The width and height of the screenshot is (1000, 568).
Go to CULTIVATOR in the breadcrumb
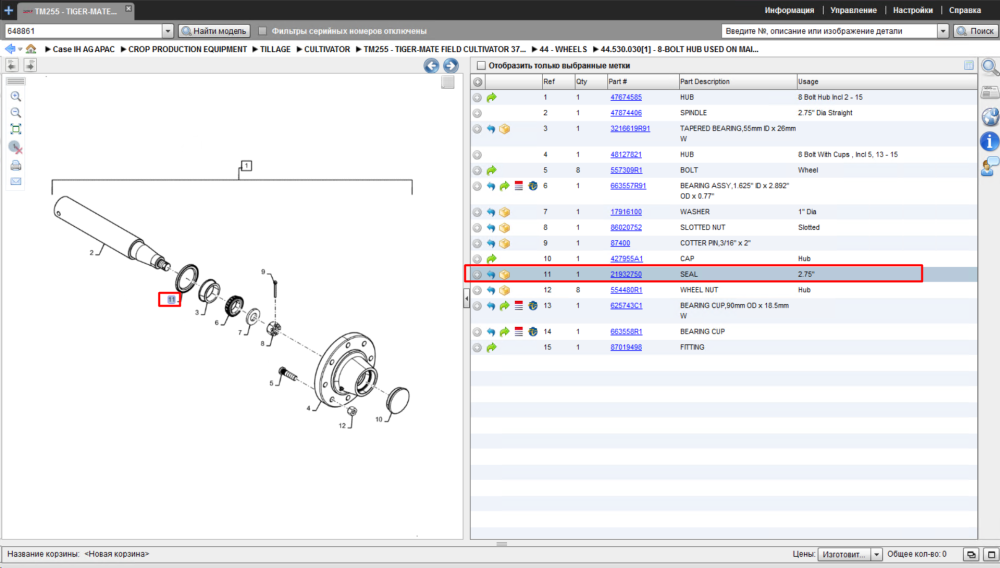[327, 49]
